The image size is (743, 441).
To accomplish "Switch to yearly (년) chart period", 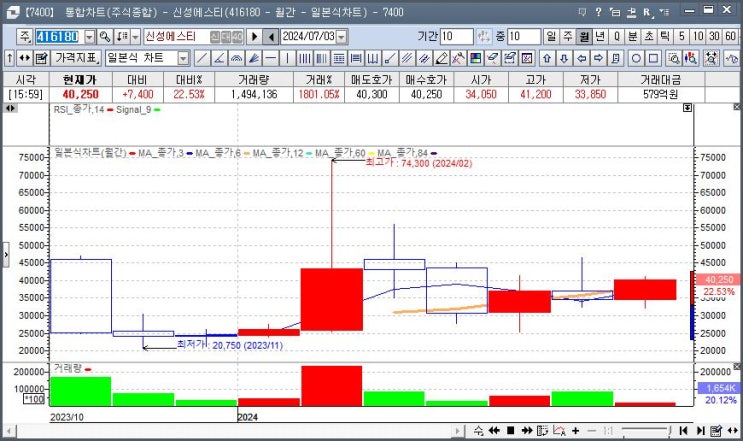I will (x=600, y=36).
